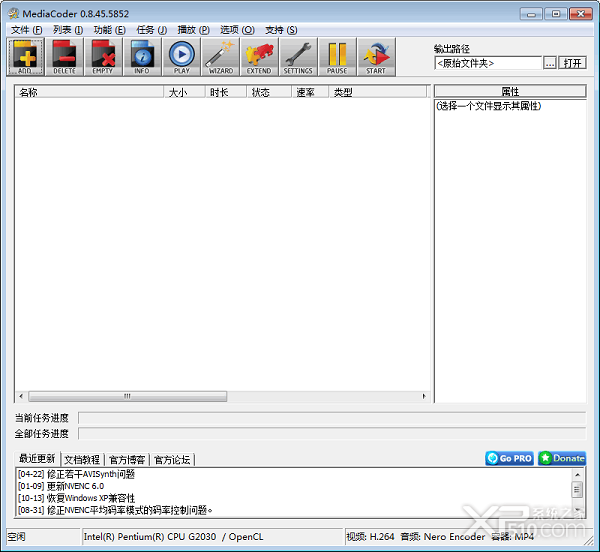Open the 支持 (S) menu
Viewport: 600px width, 552px height.
[x=281, y=30]
